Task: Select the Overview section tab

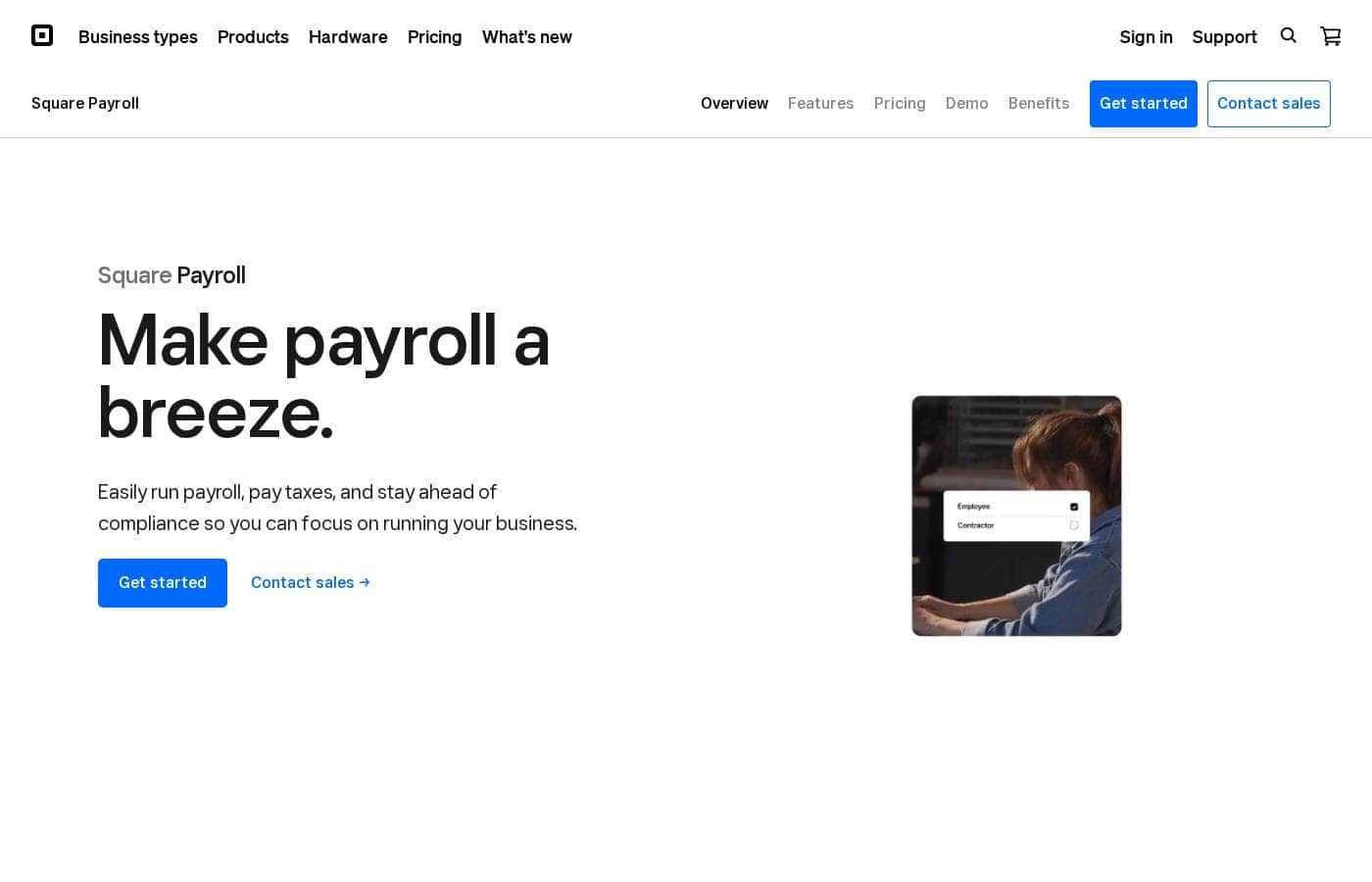Action: click(734, 103)
